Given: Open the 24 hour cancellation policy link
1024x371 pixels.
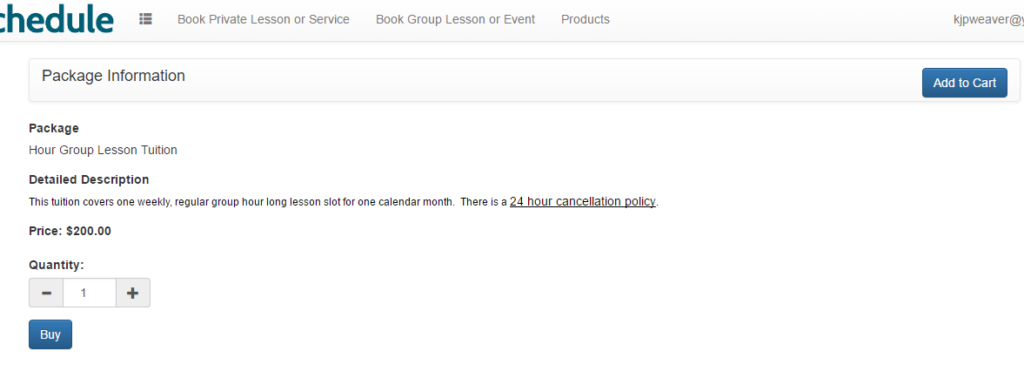Looking at the screenshot, I should click(583, 202).
